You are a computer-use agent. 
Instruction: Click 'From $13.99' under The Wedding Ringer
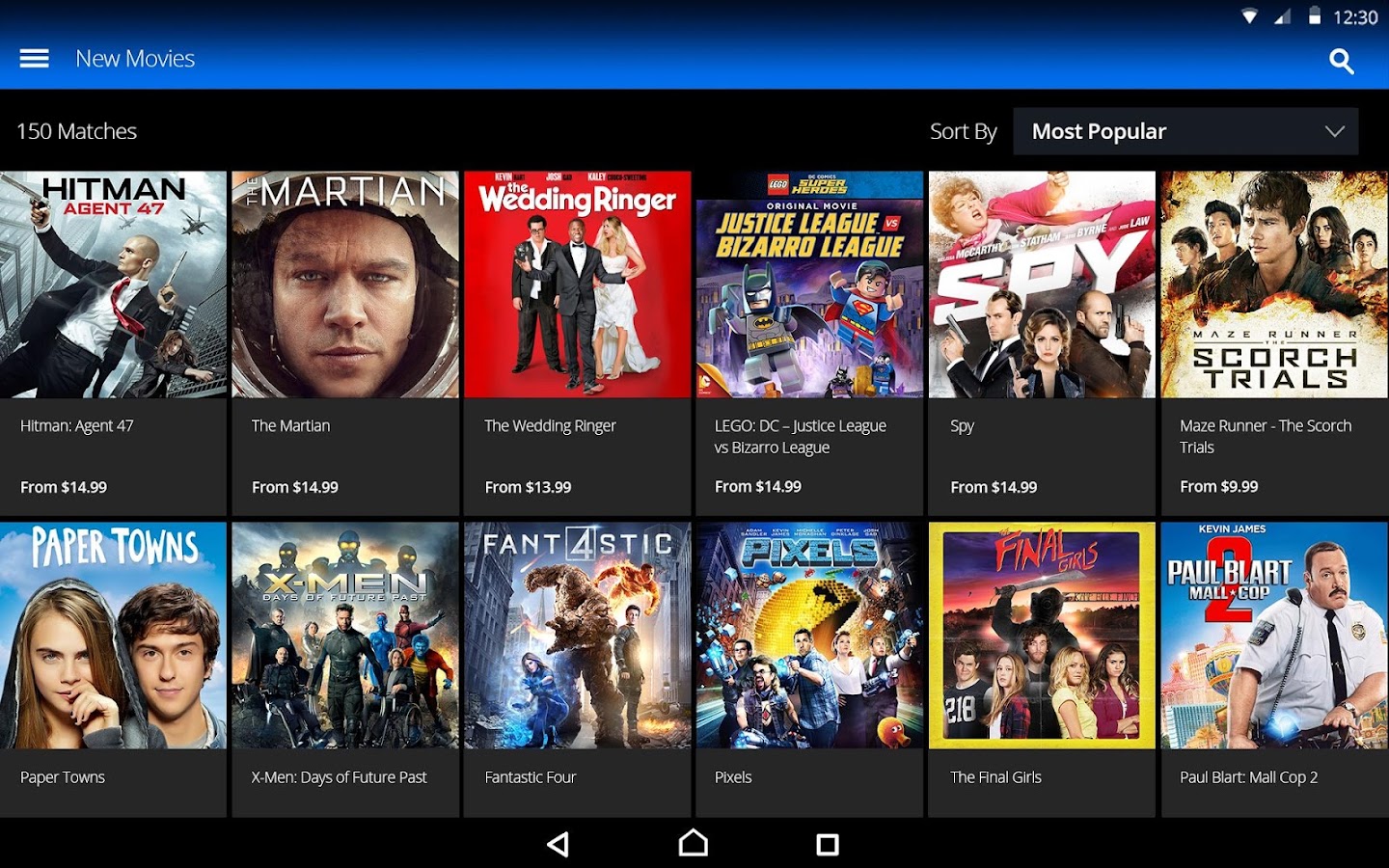coord(528,488)
